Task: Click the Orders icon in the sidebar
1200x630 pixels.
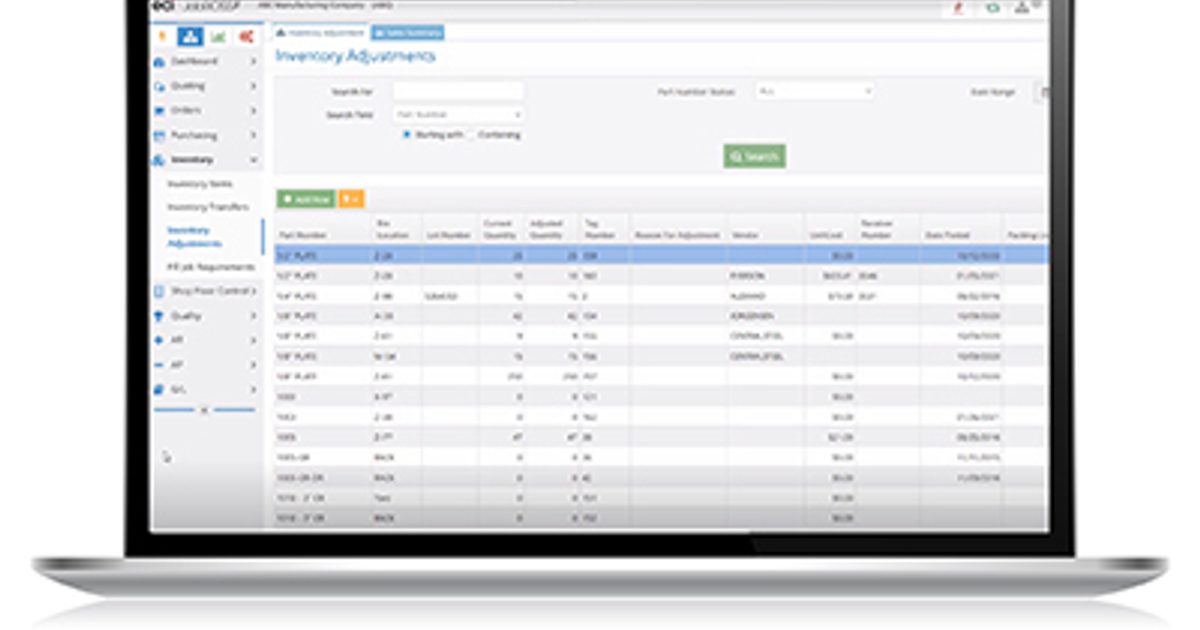Action: click(x=159, y=111)
